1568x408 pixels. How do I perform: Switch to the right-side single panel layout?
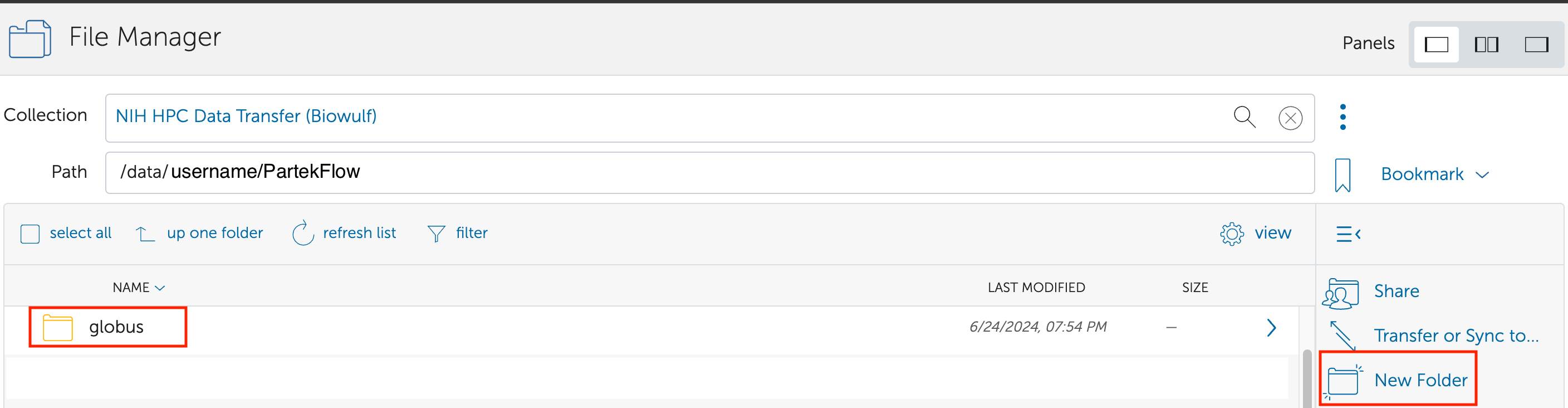(1536, 45)
